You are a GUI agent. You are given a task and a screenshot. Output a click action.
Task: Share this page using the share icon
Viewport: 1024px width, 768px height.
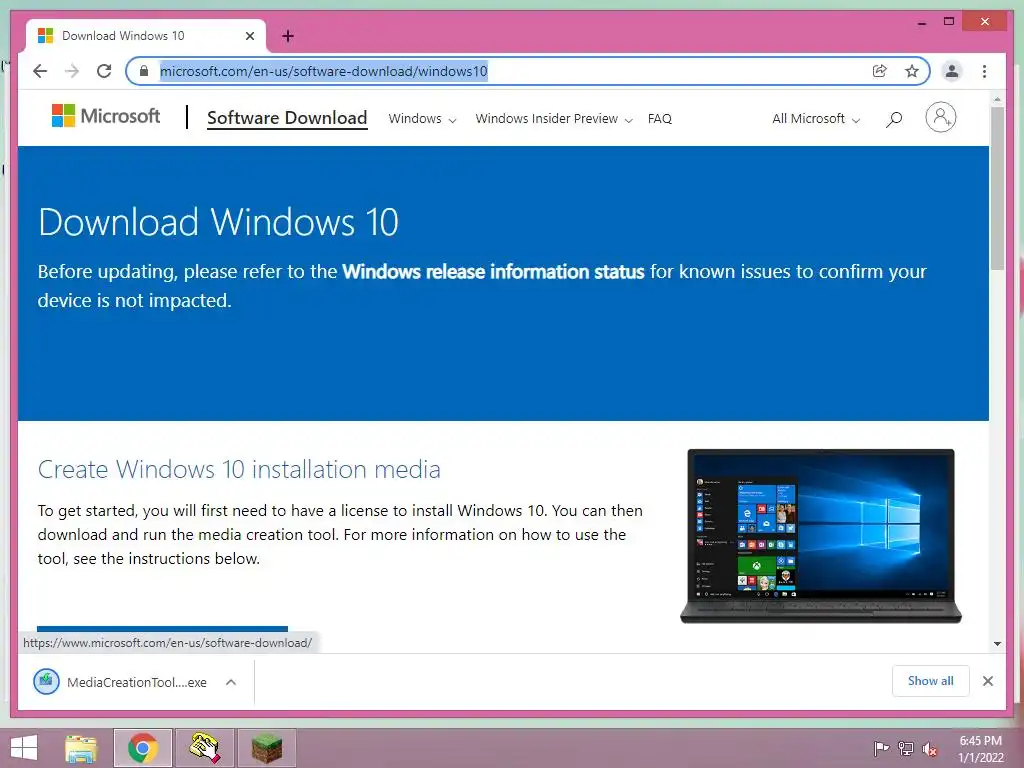(x=880, y=71)
